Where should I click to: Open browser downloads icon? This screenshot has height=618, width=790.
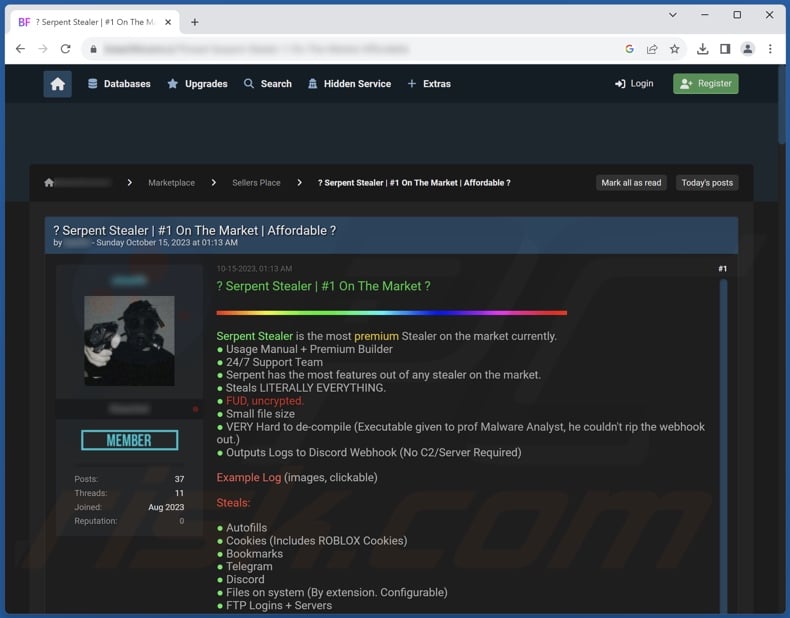pos(702,49)
